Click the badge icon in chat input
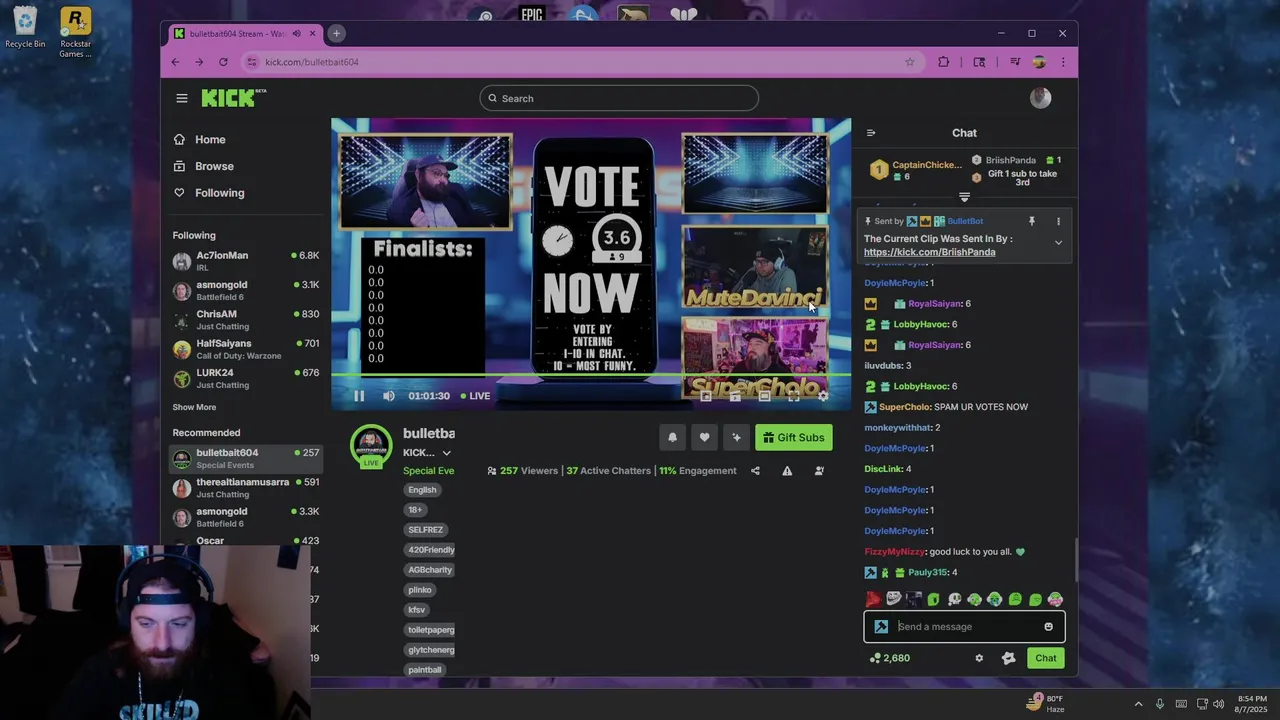 click(881, 627)
